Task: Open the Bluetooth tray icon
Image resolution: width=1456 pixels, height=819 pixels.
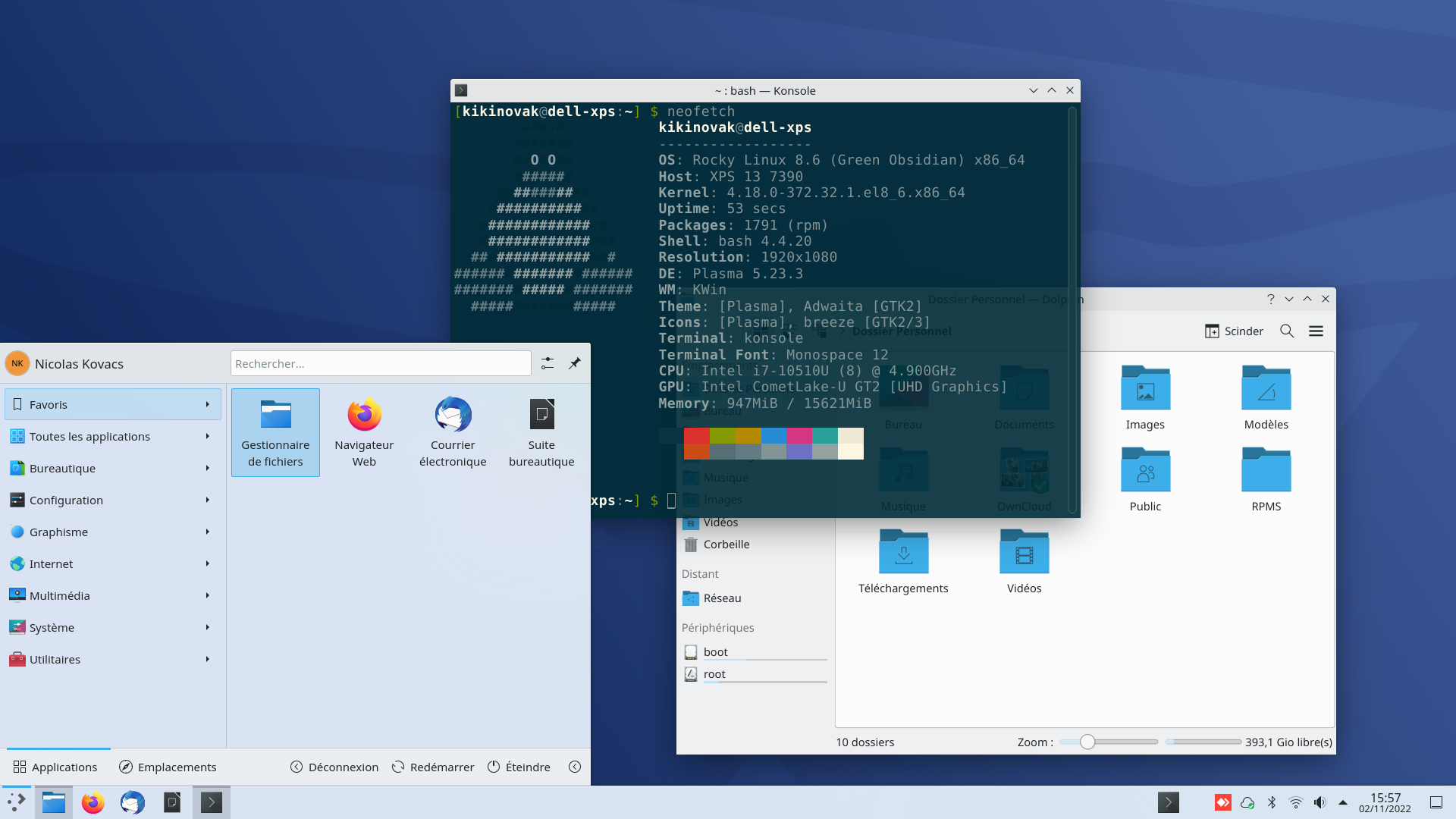Action: pos(1272,802)
